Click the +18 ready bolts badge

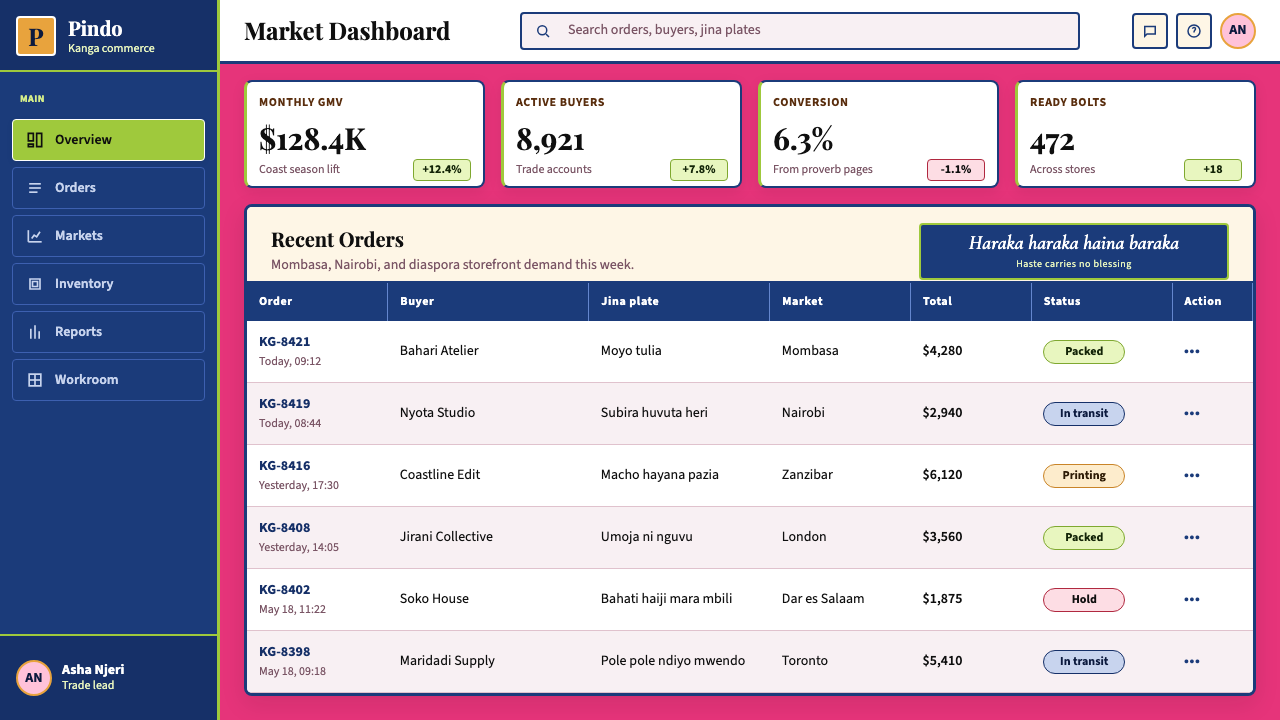tap(1213, 170)
